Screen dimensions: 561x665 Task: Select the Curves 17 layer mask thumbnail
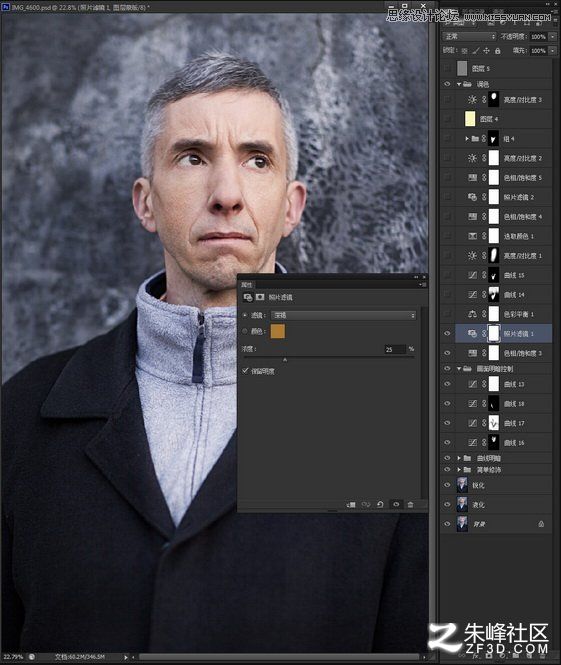[x=494, y=423]
